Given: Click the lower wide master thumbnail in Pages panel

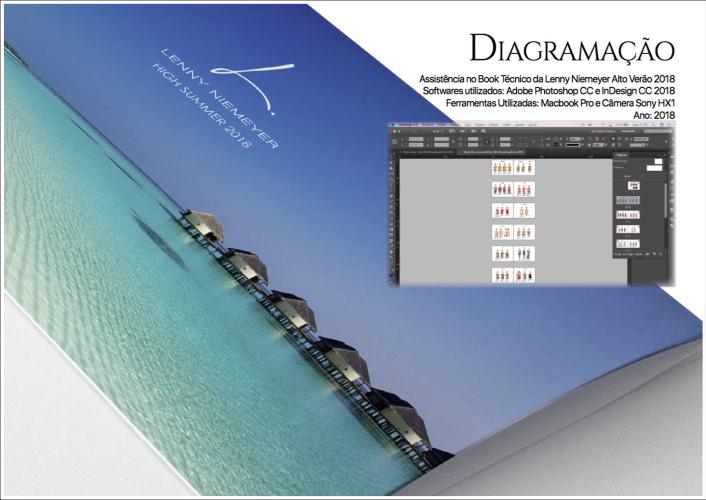Looking at the screenshot, I should tap(655, 168).
